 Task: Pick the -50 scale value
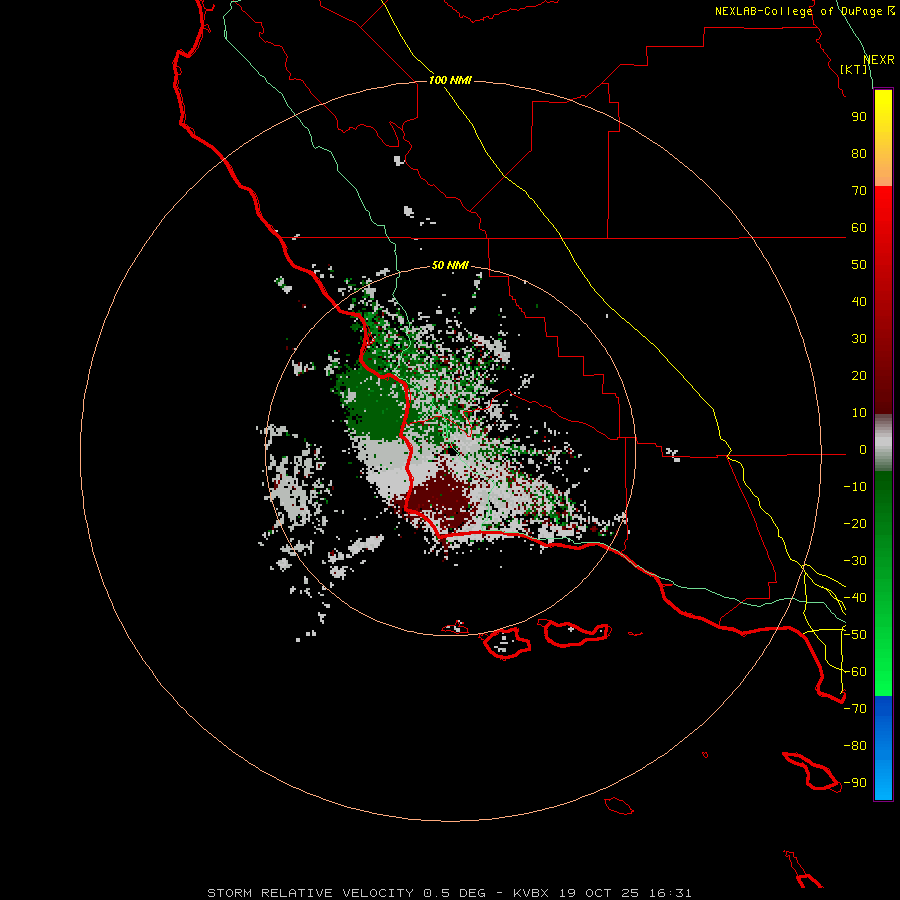point(855,635)
